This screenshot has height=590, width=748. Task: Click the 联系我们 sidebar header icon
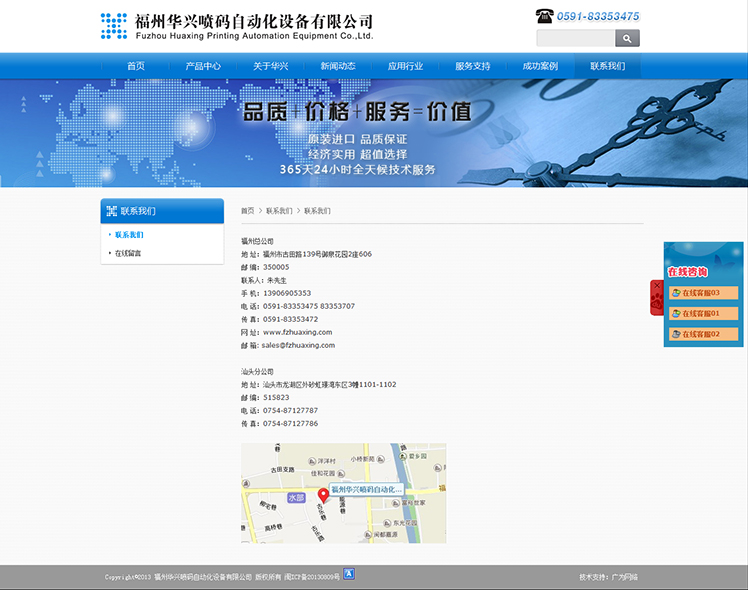tap(111, 211)
